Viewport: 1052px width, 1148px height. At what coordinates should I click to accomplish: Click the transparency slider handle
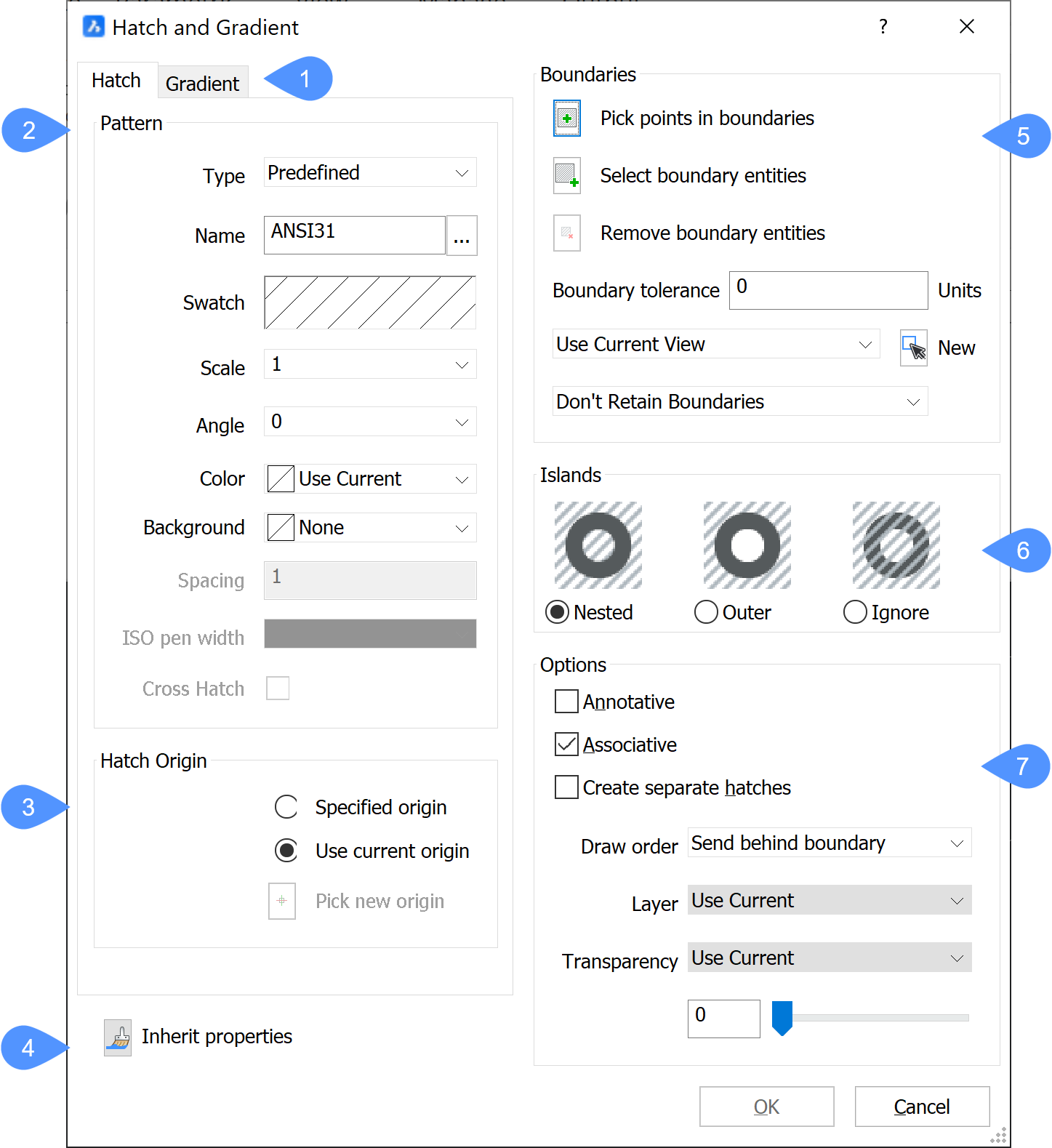point(782,1017)
